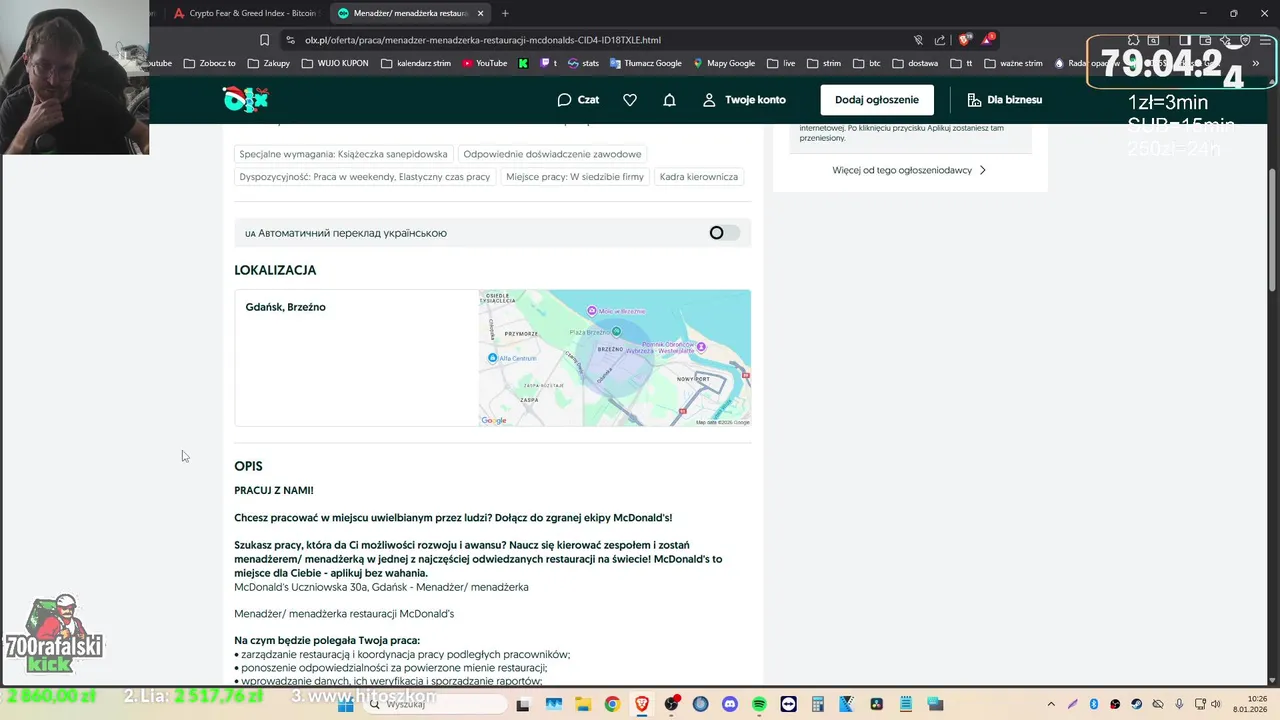Image resolution: width=1280 pixels, height=720 pixels.
Task: Expand Więcej od tego ogłoszeniodawcy
Action: [909, 170]
